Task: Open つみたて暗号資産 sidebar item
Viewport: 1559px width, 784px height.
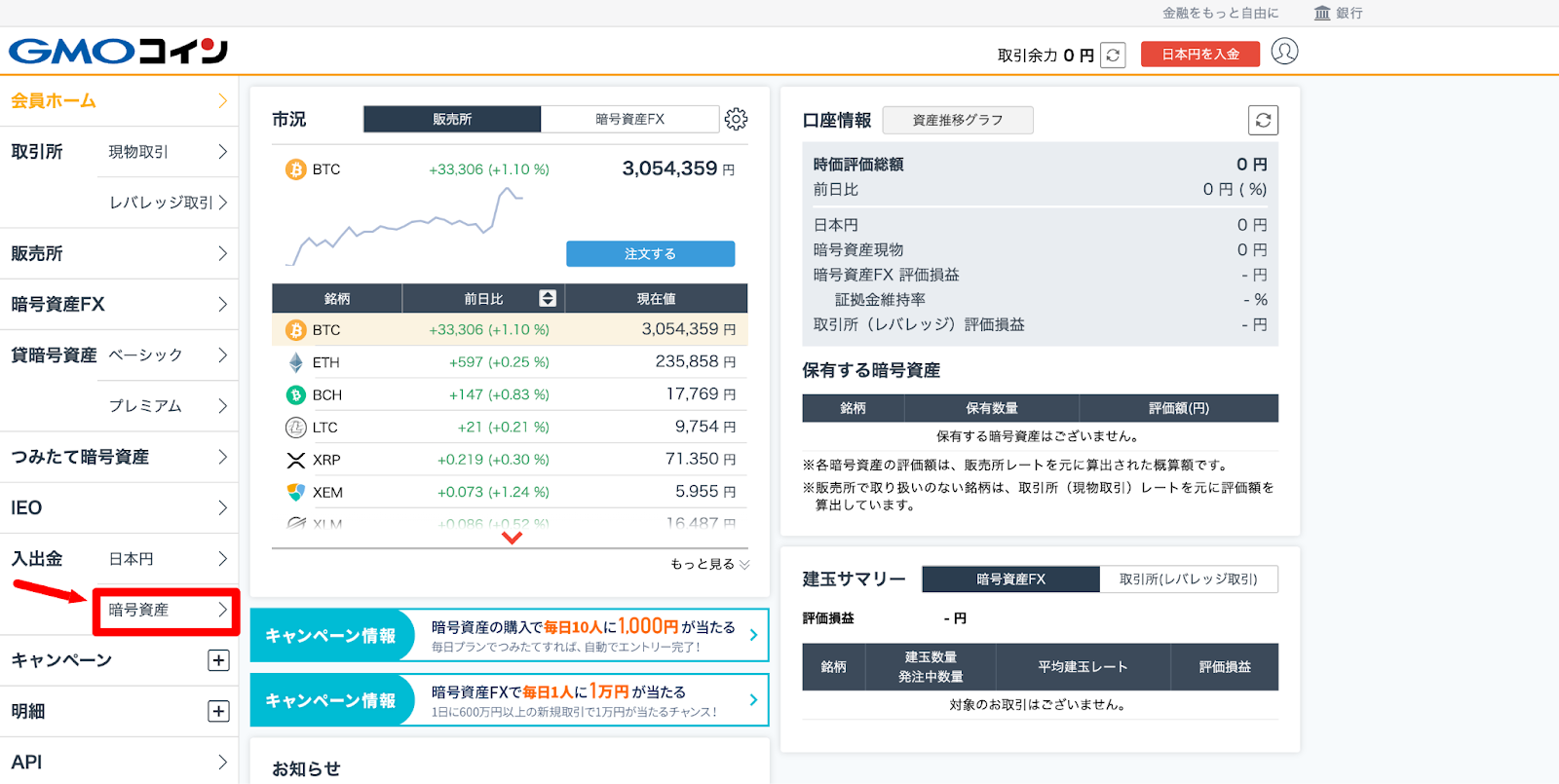Action: (x=119, y=457)
